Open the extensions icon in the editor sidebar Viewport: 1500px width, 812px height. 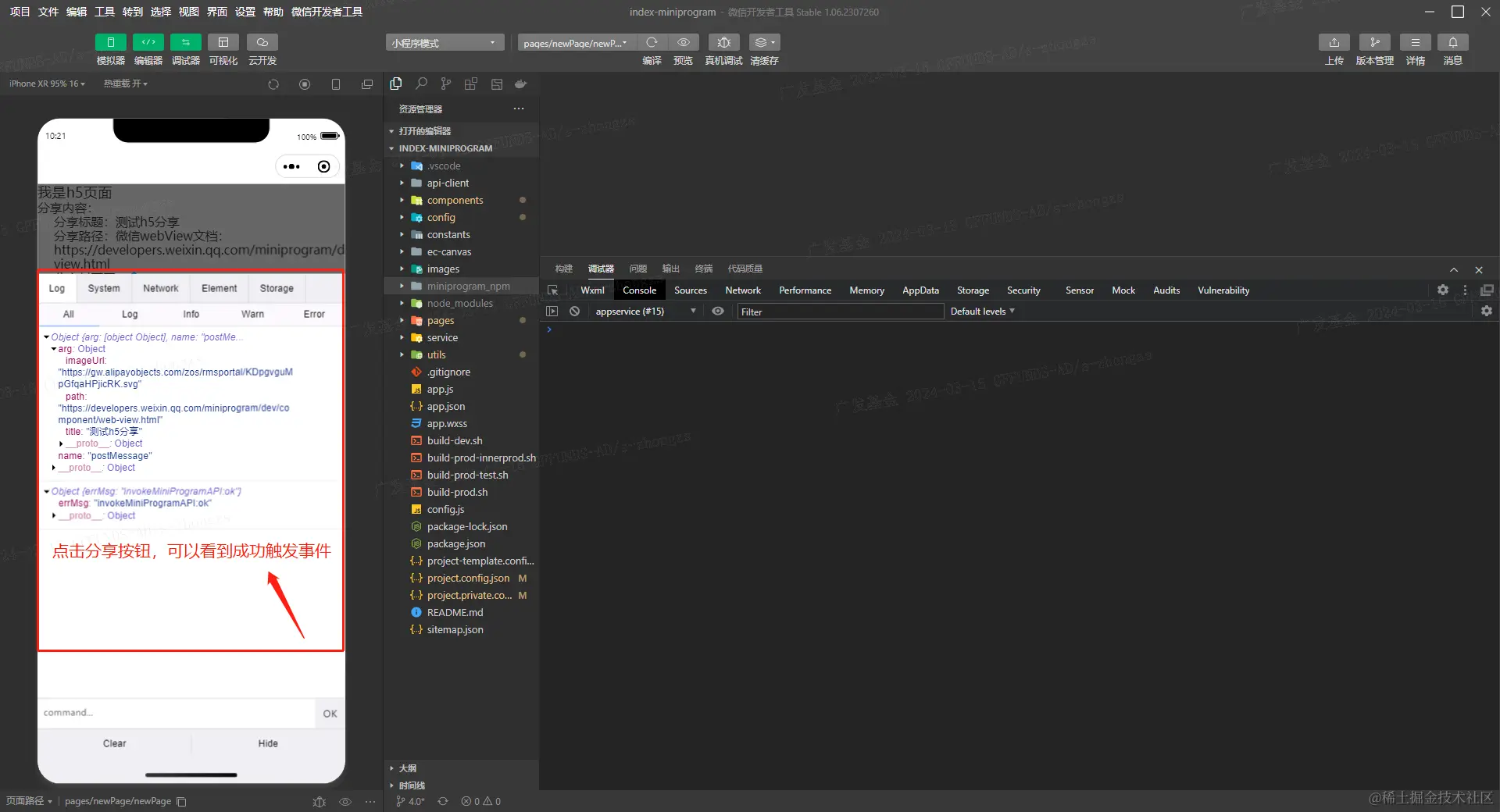[471, 84]
